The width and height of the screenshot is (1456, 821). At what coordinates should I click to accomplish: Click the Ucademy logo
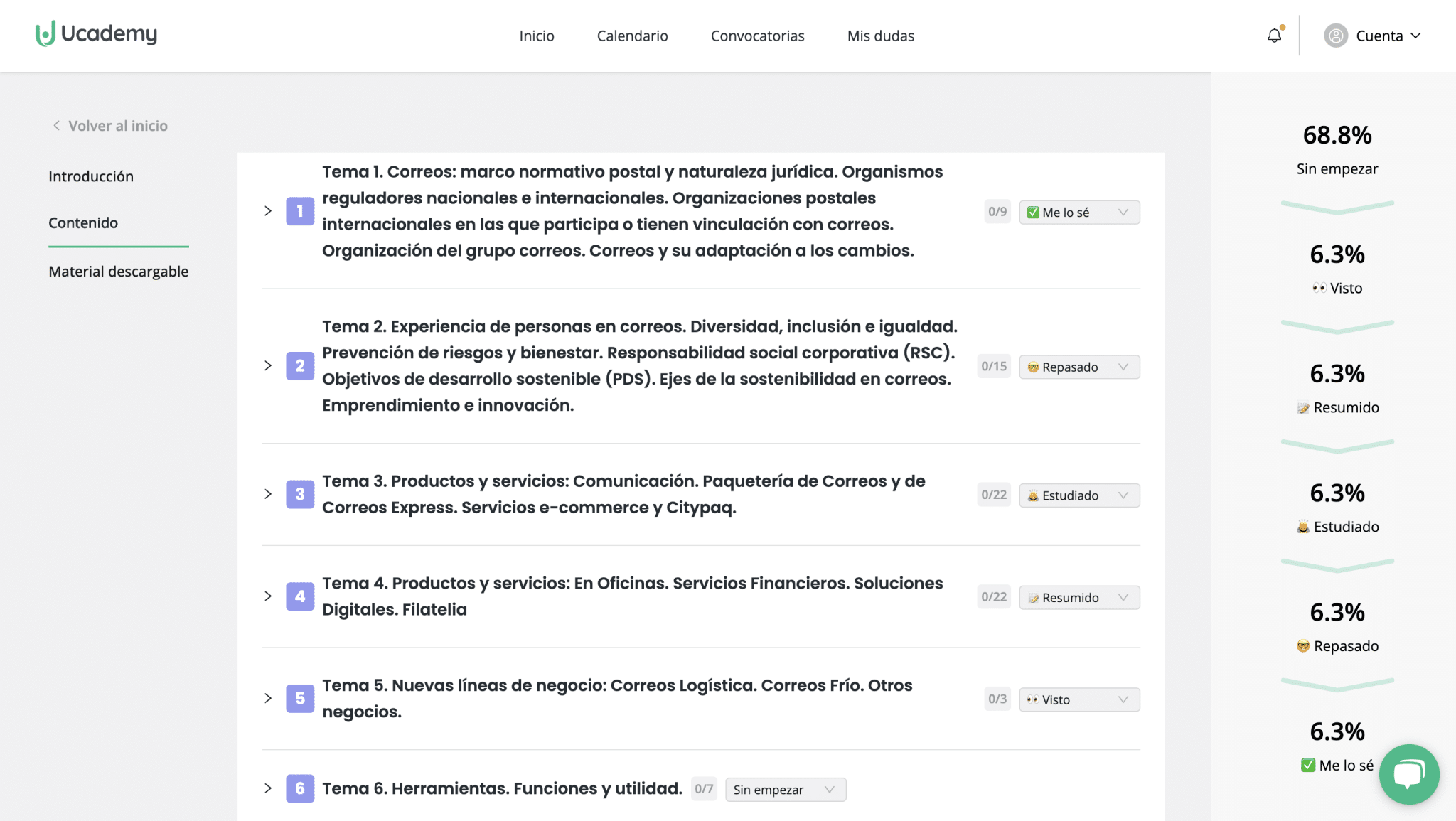click(x=96, y=34)
